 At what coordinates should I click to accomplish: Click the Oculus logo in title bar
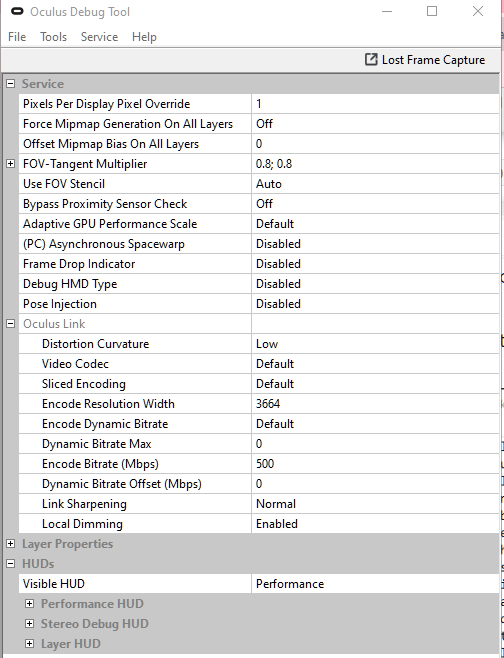click(17, 12)
